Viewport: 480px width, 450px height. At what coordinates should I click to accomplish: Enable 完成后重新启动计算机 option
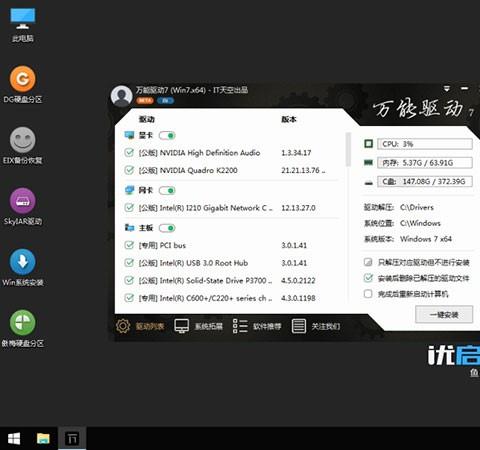[368, 294]
